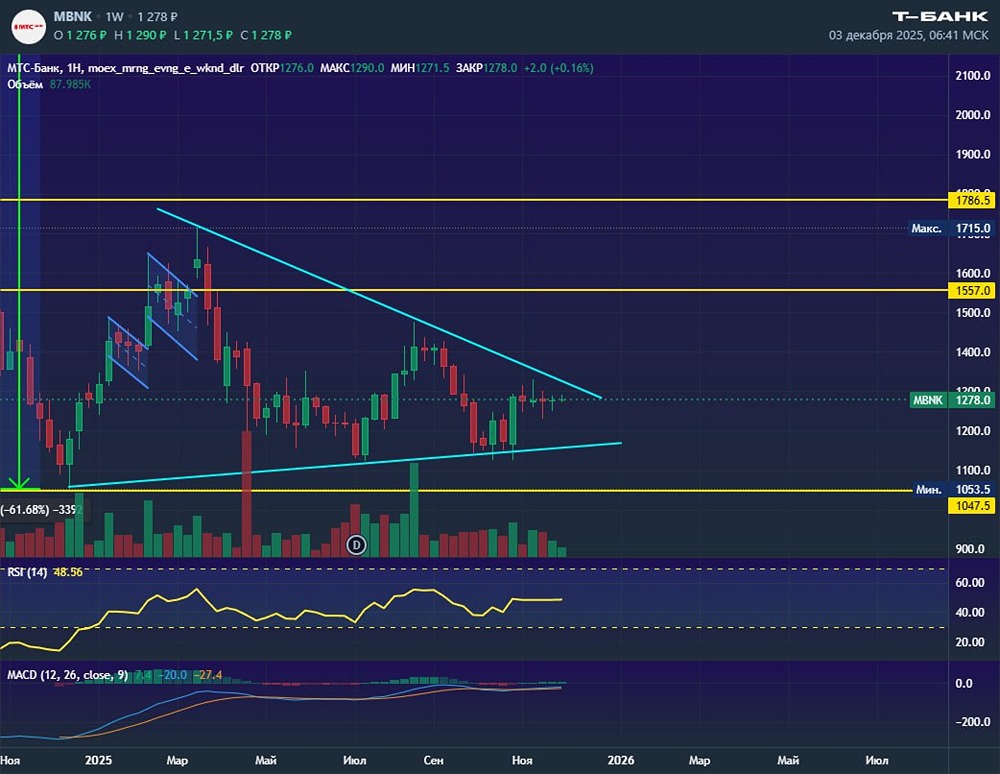Click the '2026' time axis label
The image size is (1000, 774).
621,760
